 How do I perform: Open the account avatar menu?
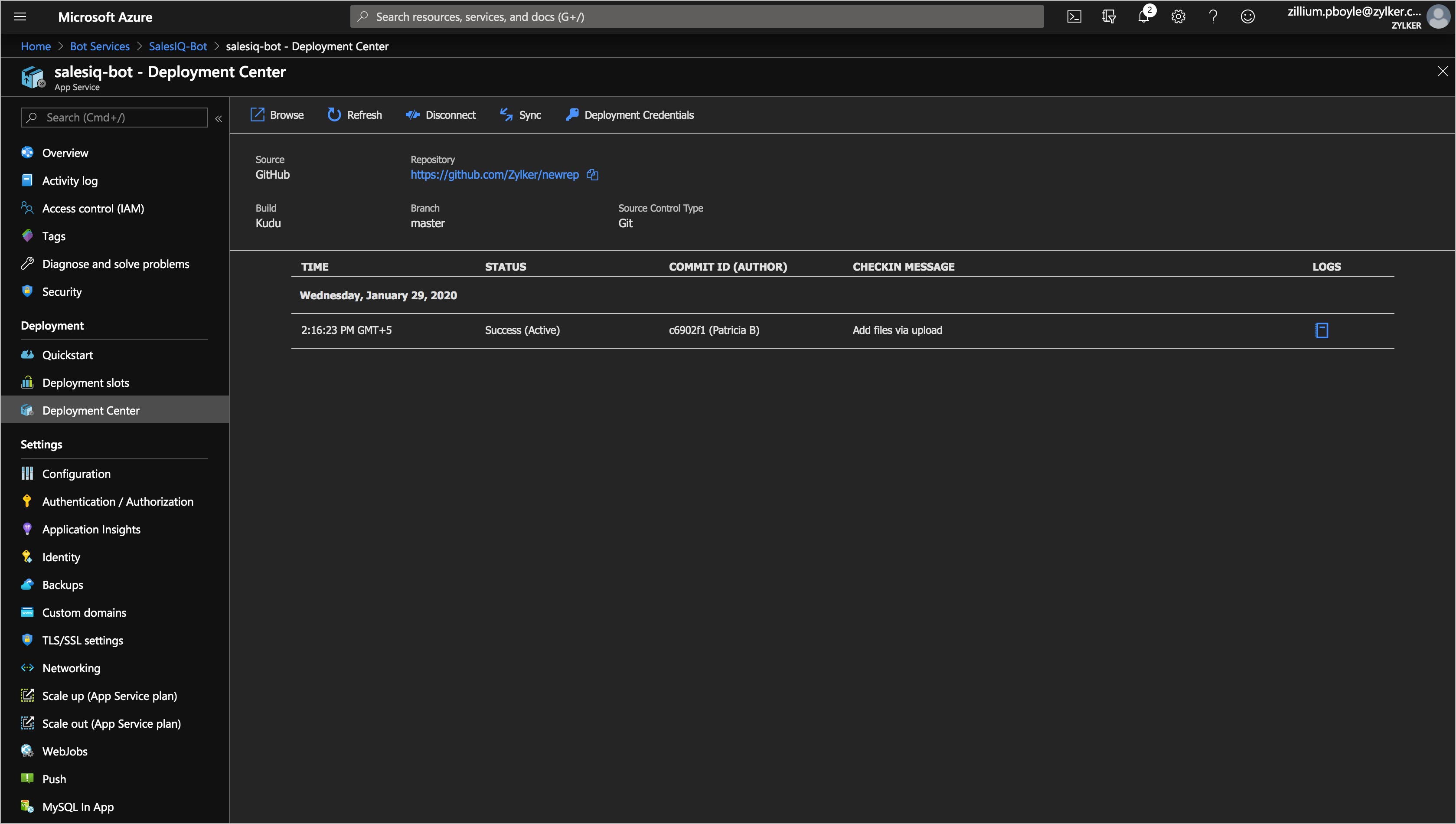tap(1439, 16)
